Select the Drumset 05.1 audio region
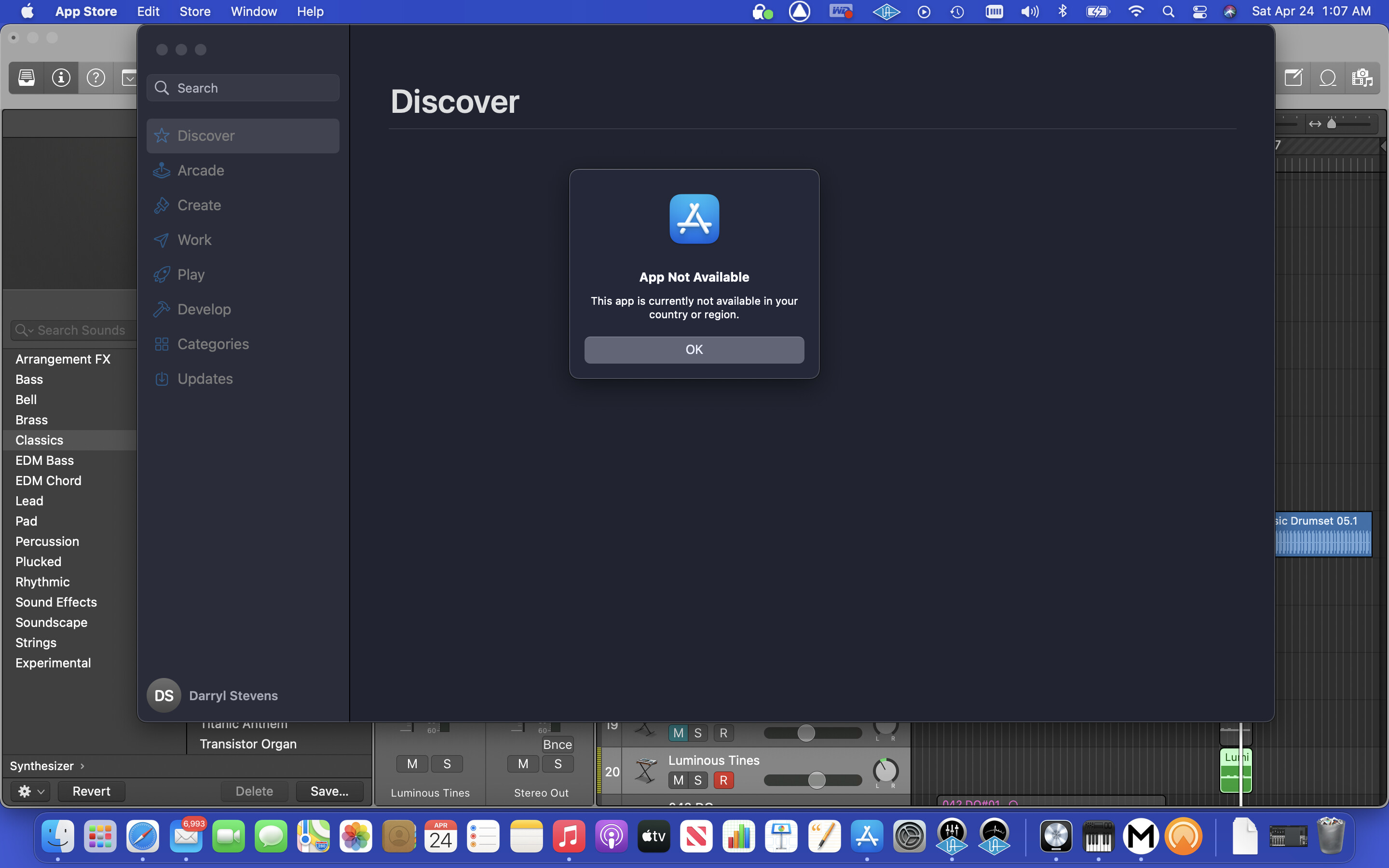Image resolution: width=1389 pixels, height=868 pixels. 1323,534
